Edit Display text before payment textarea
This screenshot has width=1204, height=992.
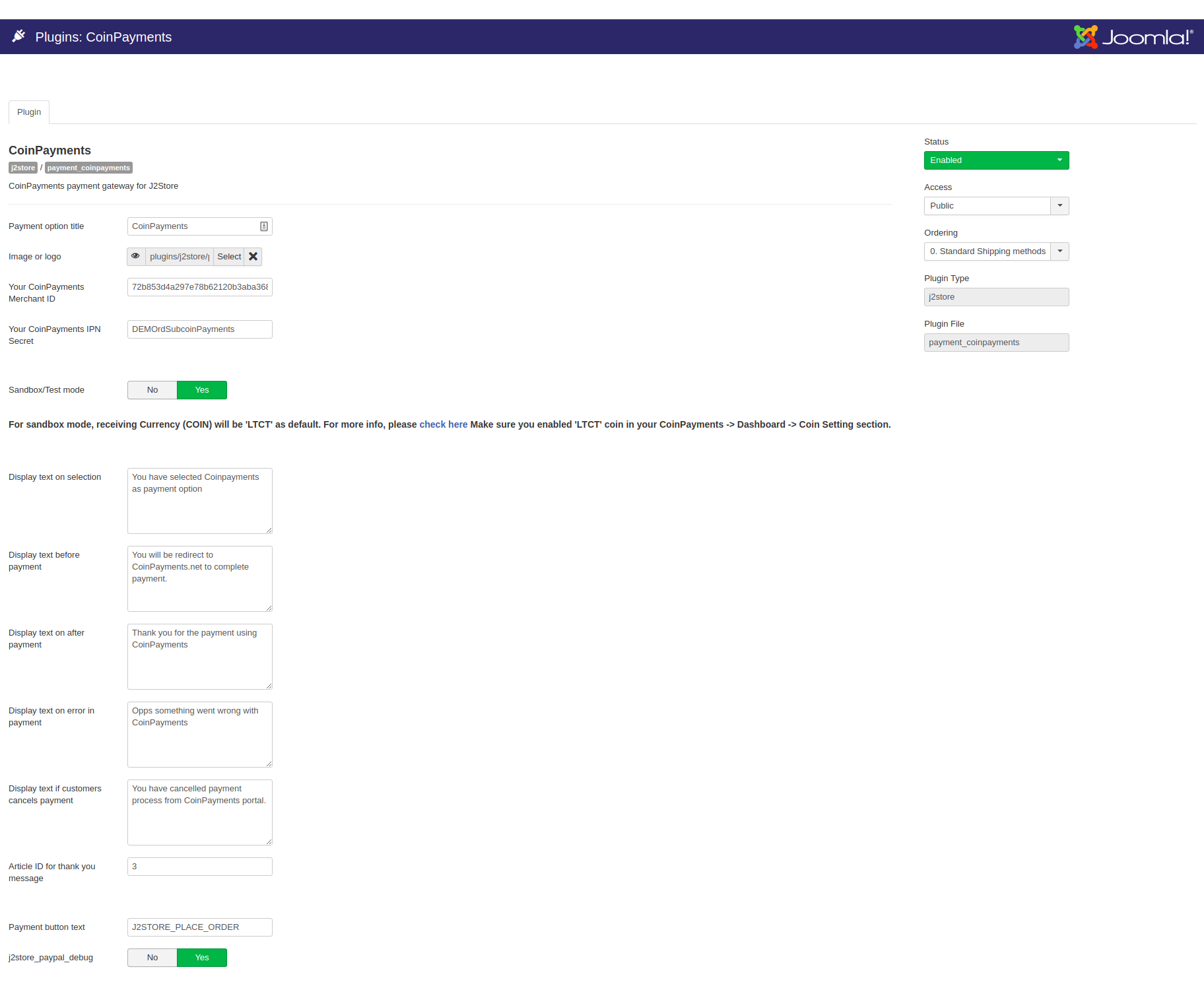click(x=200, y=579)
